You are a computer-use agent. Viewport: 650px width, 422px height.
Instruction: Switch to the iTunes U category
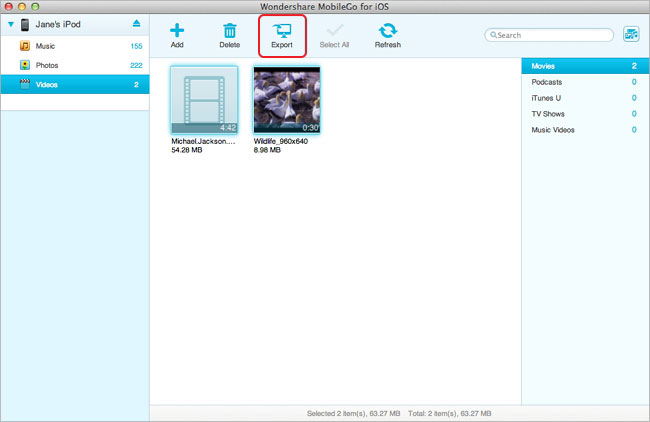(x=585, y=98)
